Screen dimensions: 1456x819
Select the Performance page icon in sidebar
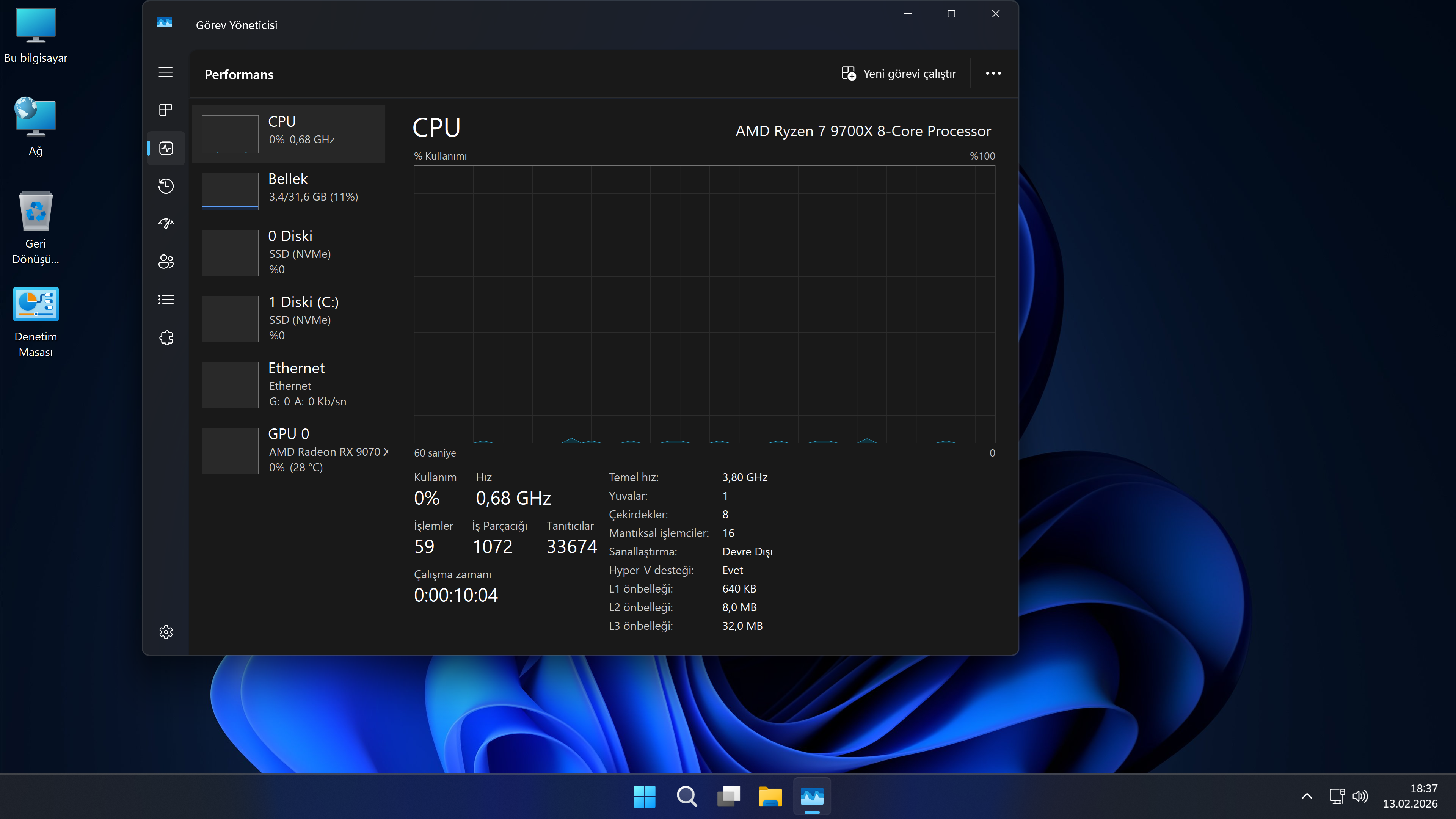point(166,148)
